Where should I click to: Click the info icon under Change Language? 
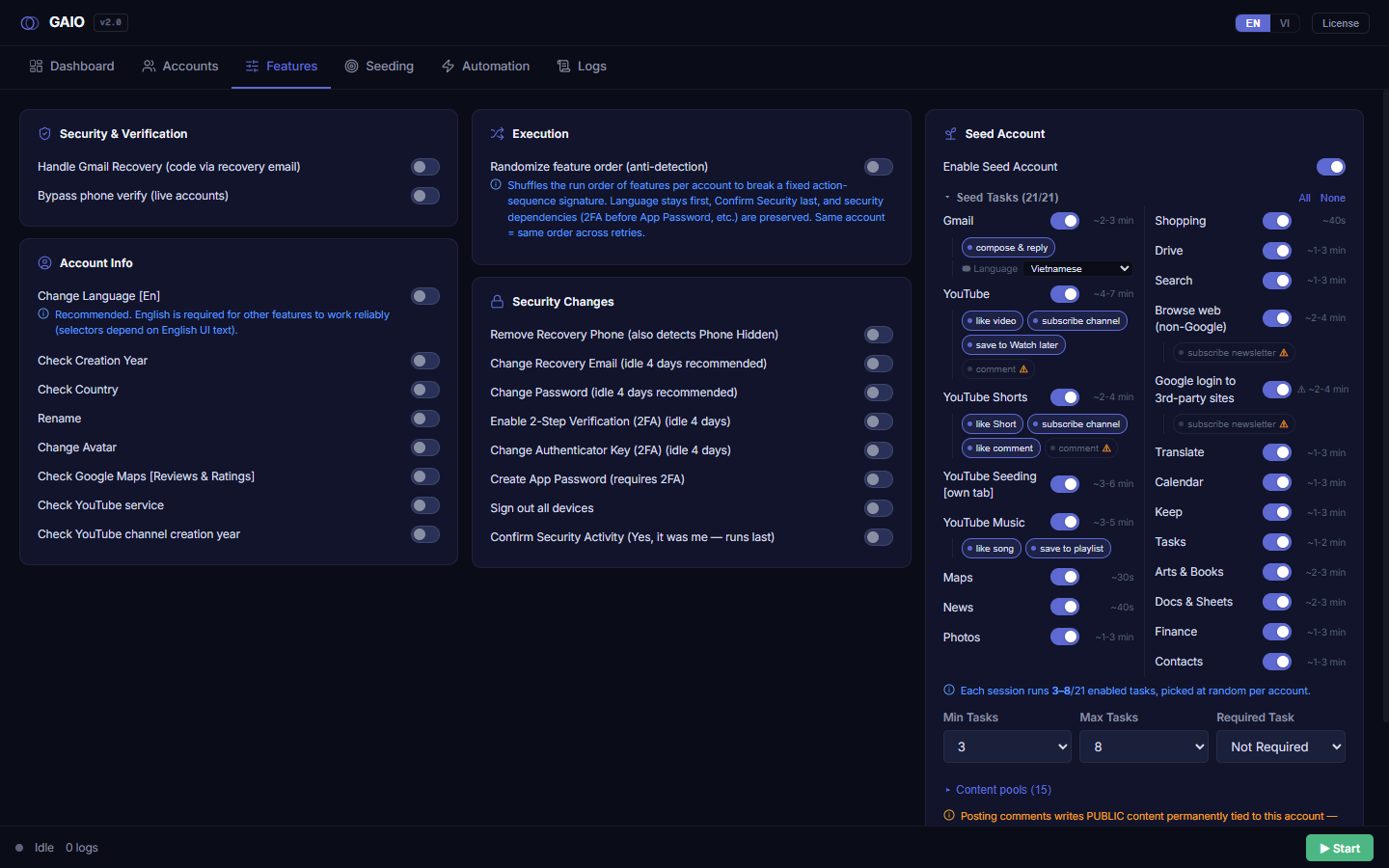pos(43,314)
